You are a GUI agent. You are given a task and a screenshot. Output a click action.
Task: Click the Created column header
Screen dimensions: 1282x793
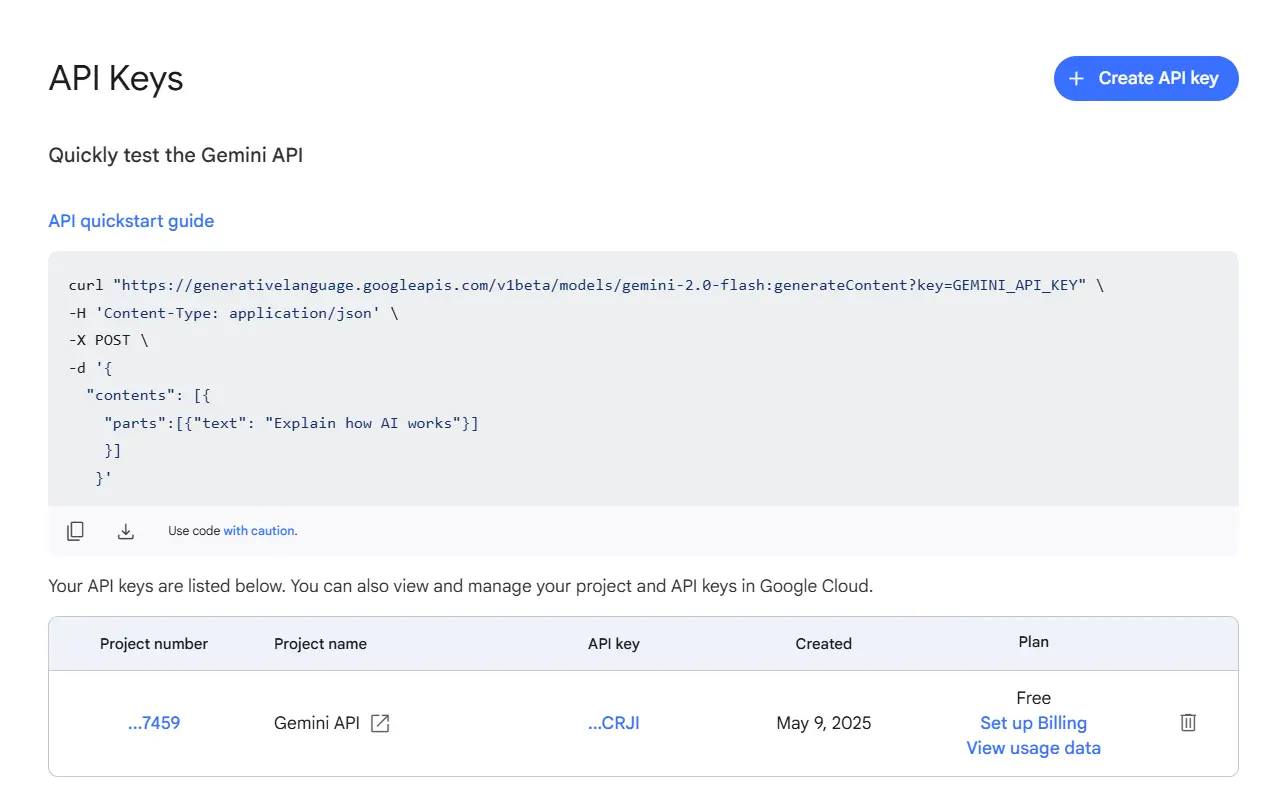tap(824, 644)
